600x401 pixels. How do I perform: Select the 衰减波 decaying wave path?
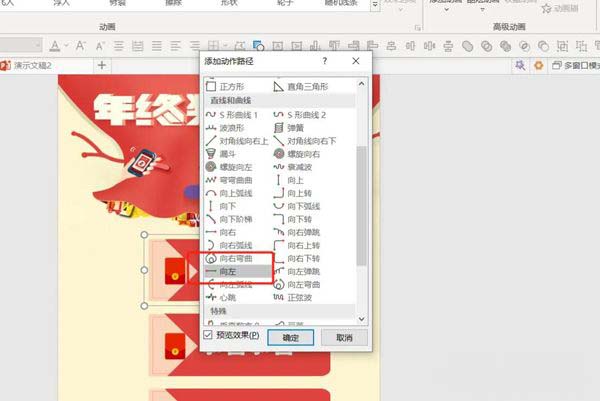click(293, 167)
